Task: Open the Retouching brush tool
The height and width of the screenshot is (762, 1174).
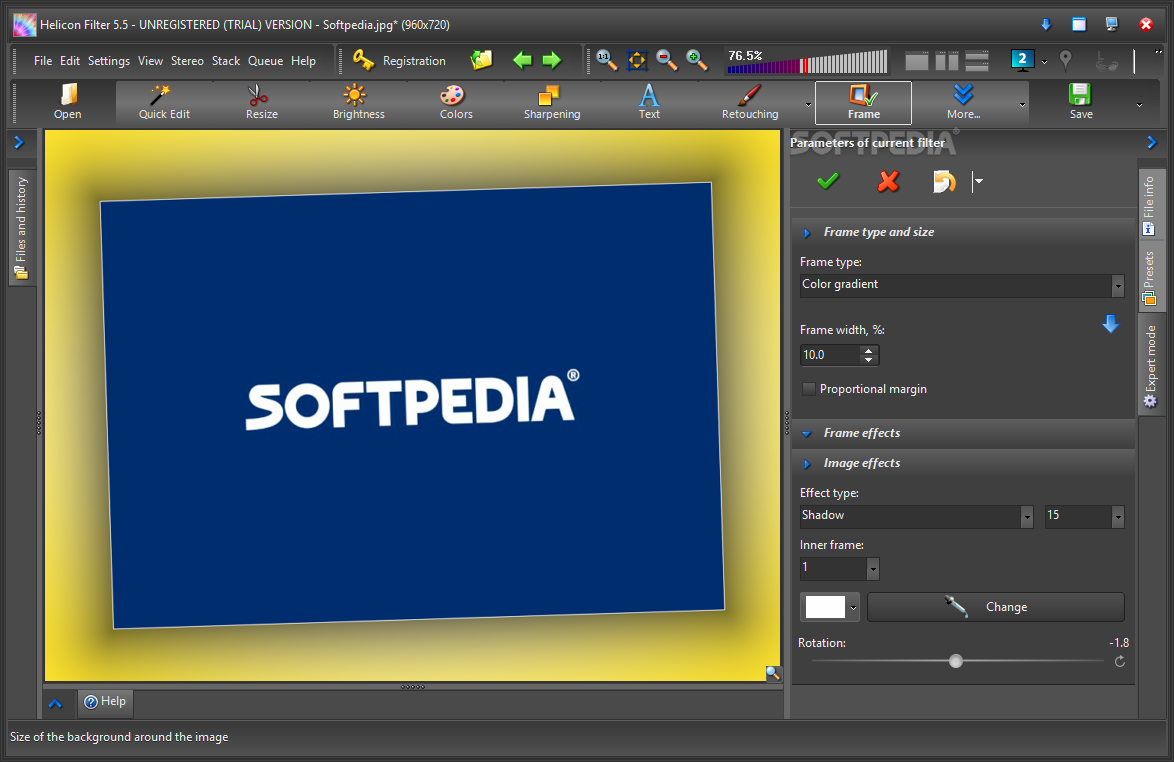Action: click(x=749, y=102)
